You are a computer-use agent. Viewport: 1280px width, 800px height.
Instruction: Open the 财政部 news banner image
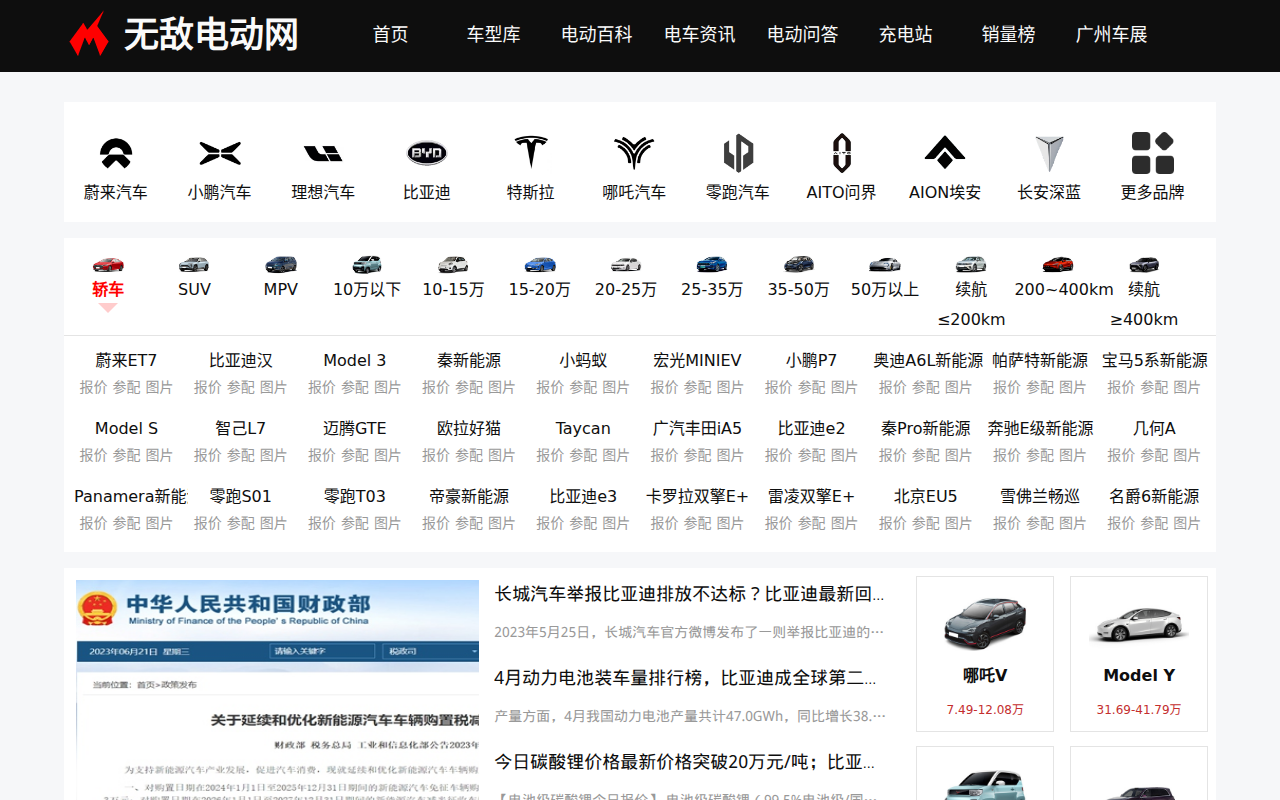click(x=278, y=690)
